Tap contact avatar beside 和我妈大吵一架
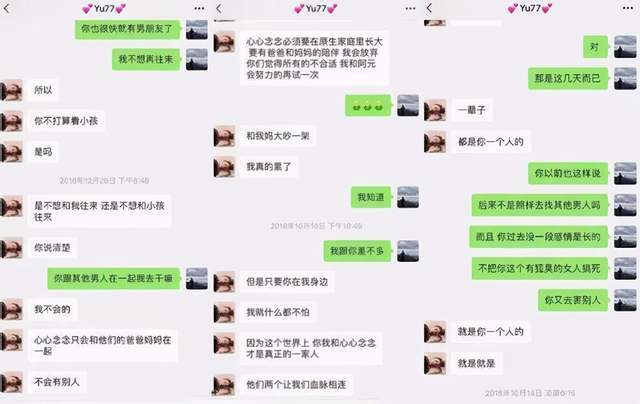Image resolution: width=640 pixels, height=404 pixels. tap(224, 136)
